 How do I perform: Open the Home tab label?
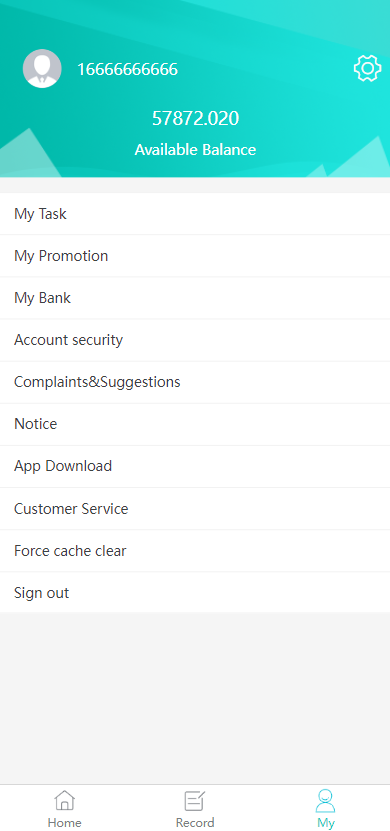(65, 823)
